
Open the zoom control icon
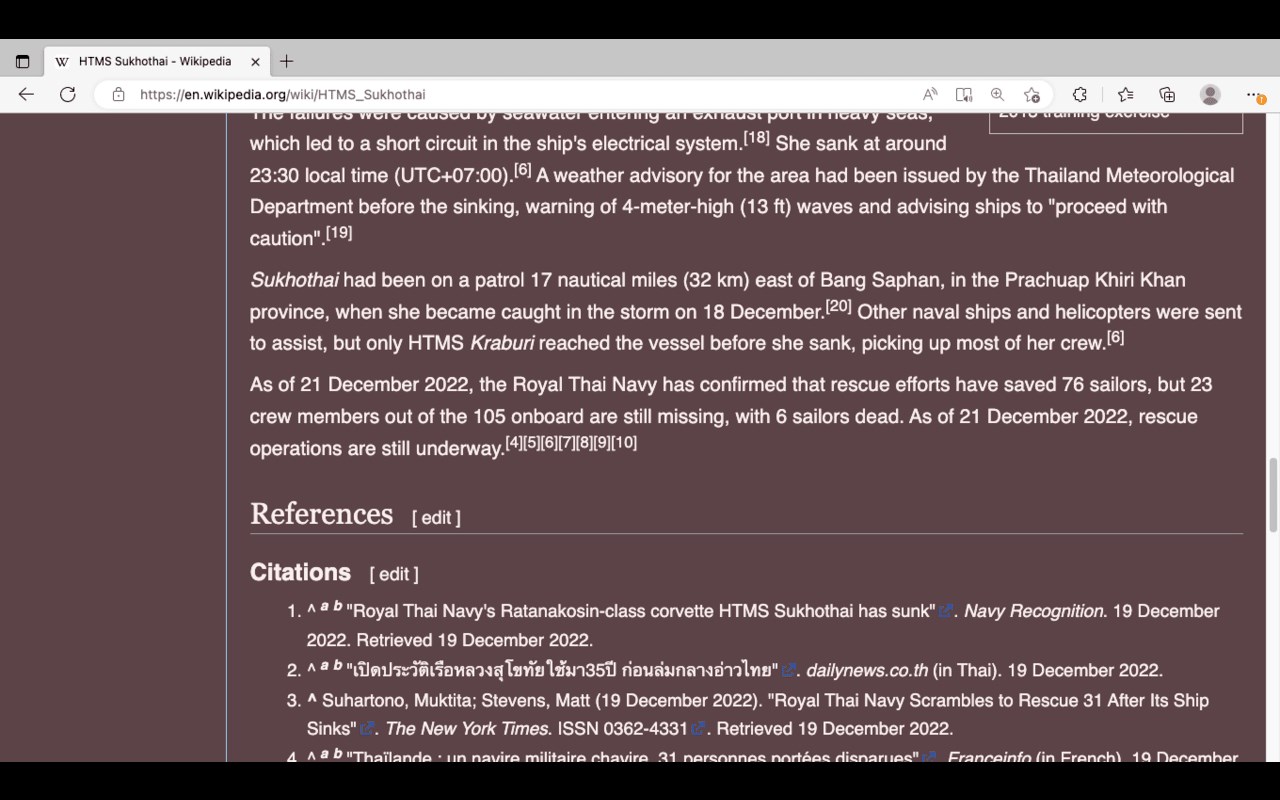click(997, 94)
